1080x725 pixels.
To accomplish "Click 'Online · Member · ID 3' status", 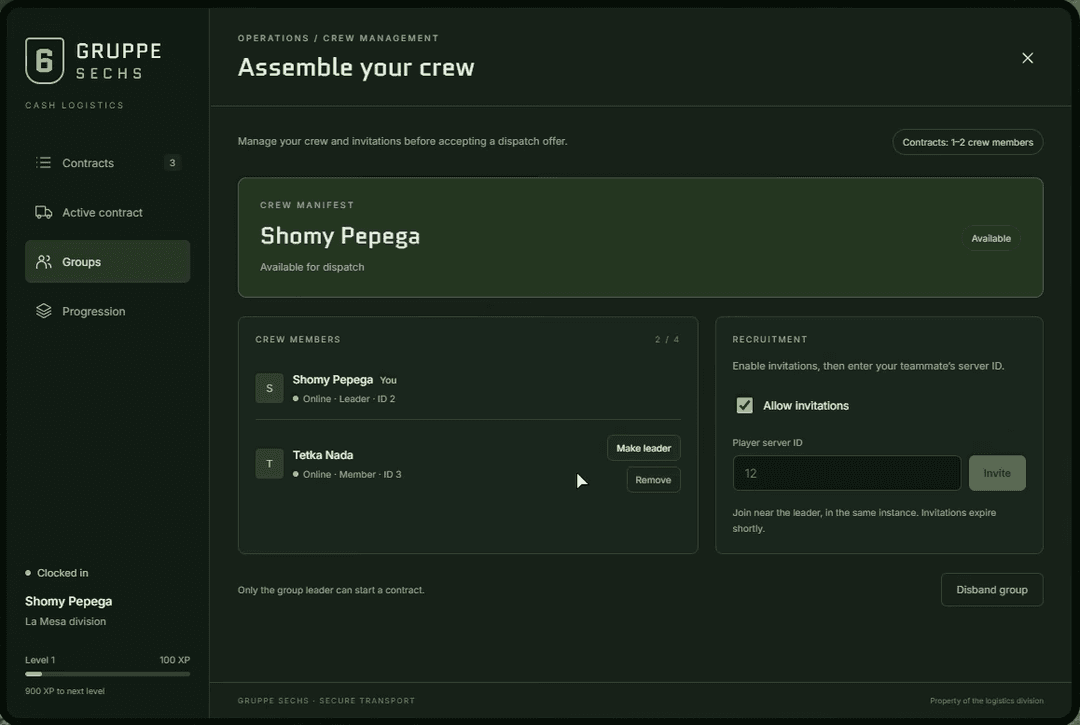I will 352,474.
